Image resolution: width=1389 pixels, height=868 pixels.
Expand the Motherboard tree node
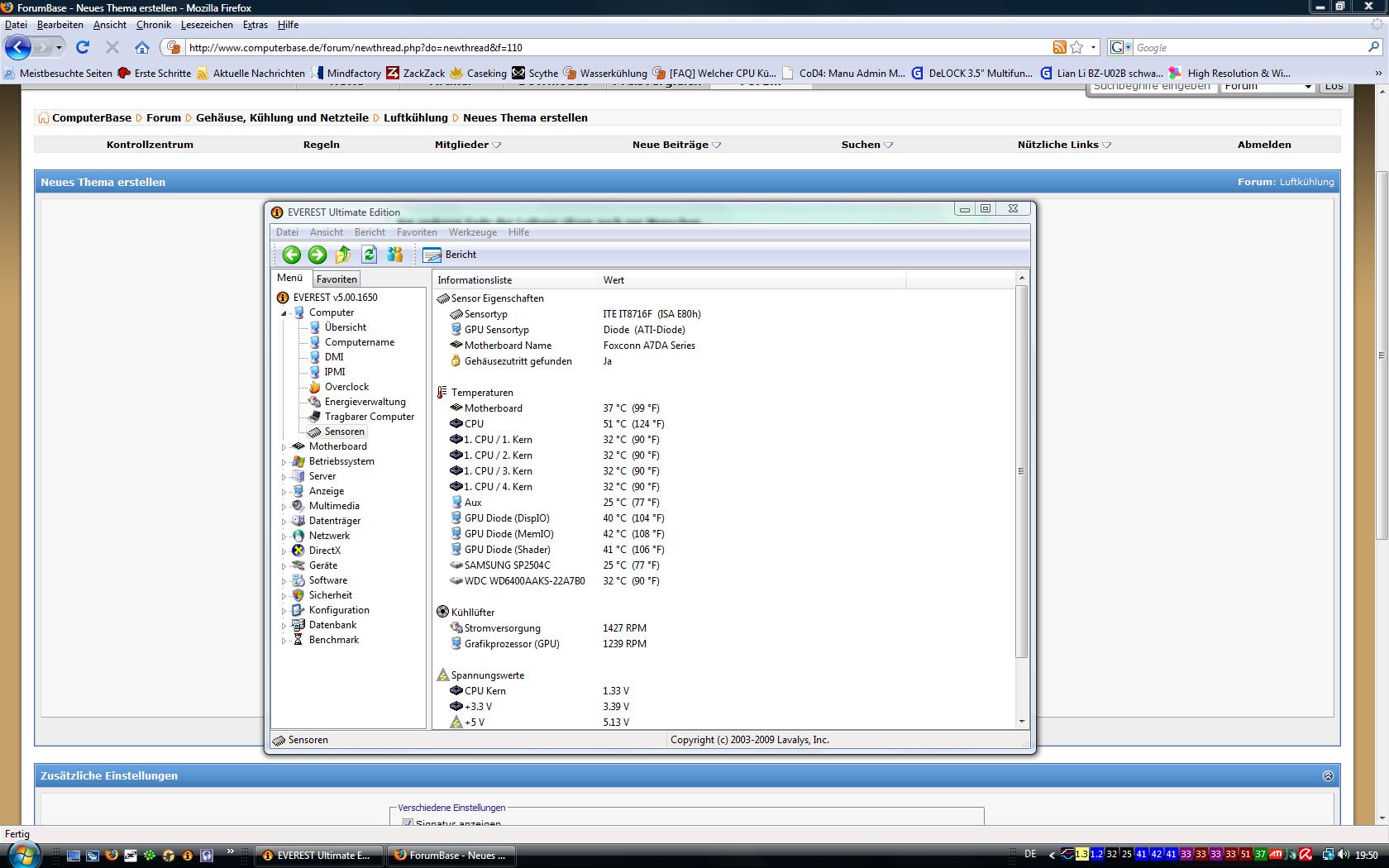pyautogui.click(x=284, y=447)
